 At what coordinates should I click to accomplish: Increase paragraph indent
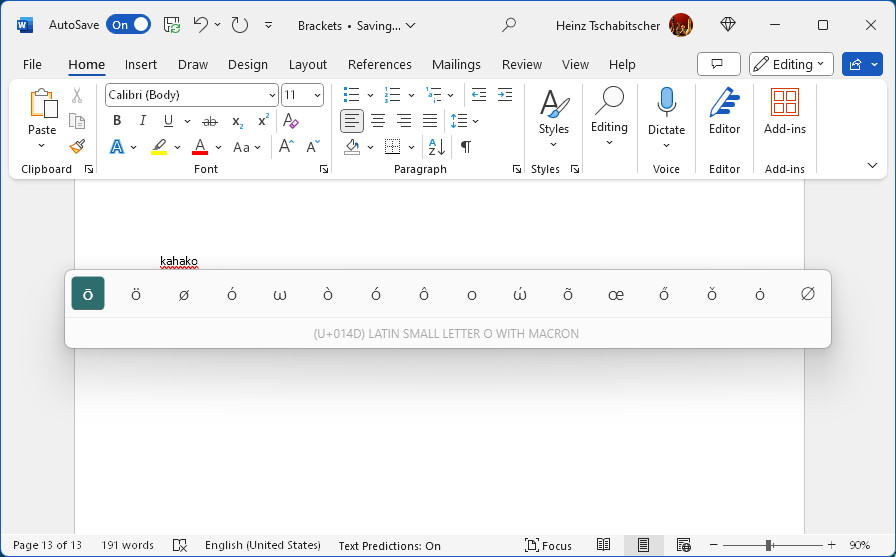click(505, 95)
